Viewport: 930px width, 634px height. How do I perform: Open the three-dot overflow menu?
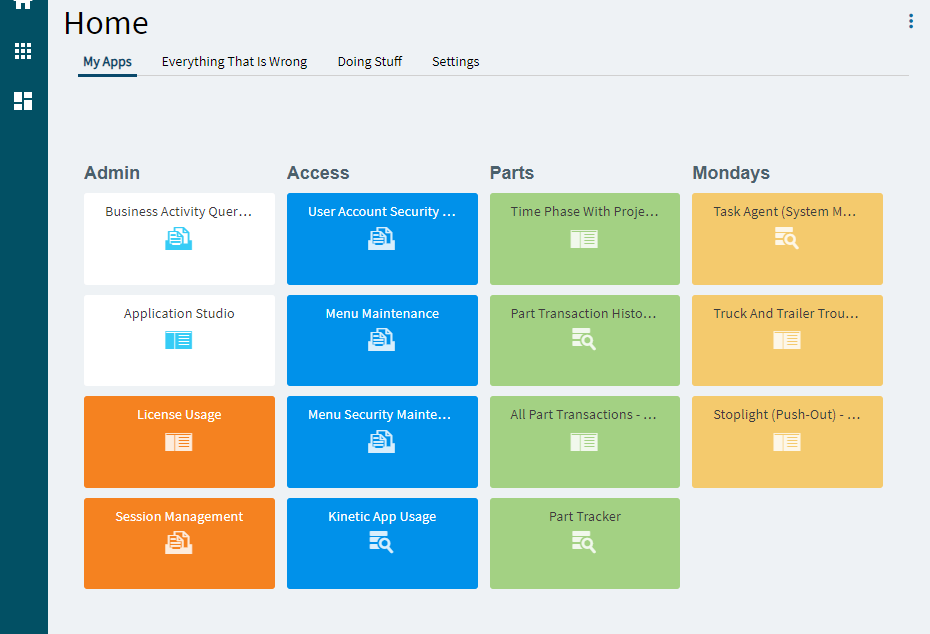pos(911,21)
